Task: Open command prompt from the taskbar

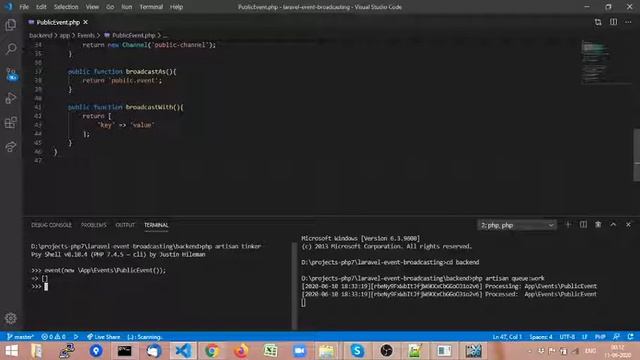Action: 124,351
